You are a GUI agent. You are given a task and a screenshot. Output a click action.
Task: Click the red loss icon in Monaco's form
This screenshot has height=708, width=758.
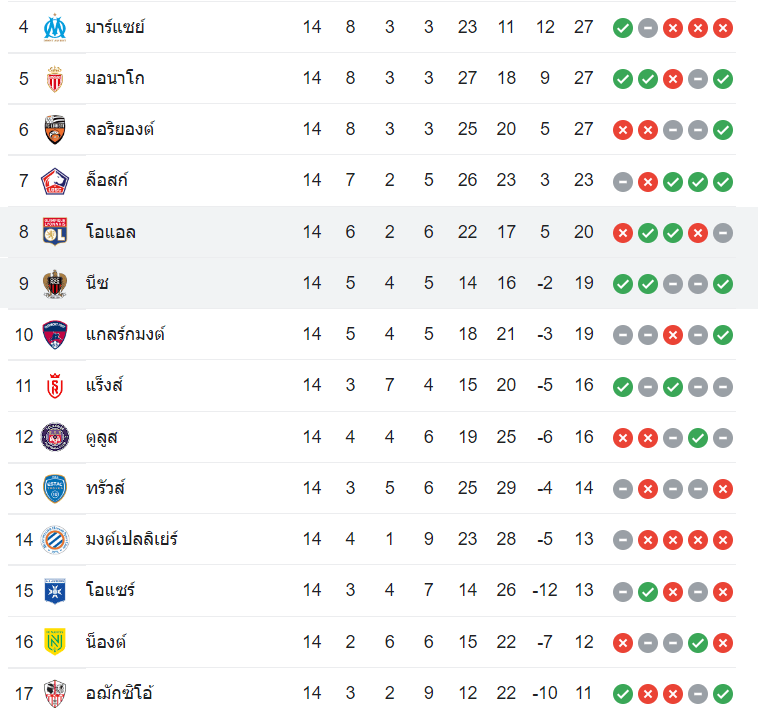tap(673, 78)
